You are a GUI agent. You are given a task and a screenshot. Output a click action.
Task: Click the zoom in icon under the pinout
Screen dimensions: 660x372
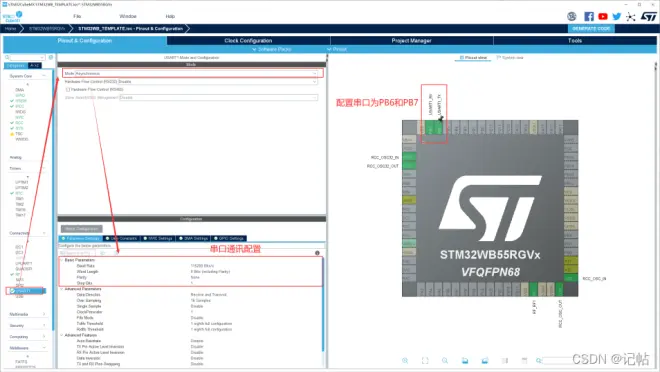[x=405, y=361]
